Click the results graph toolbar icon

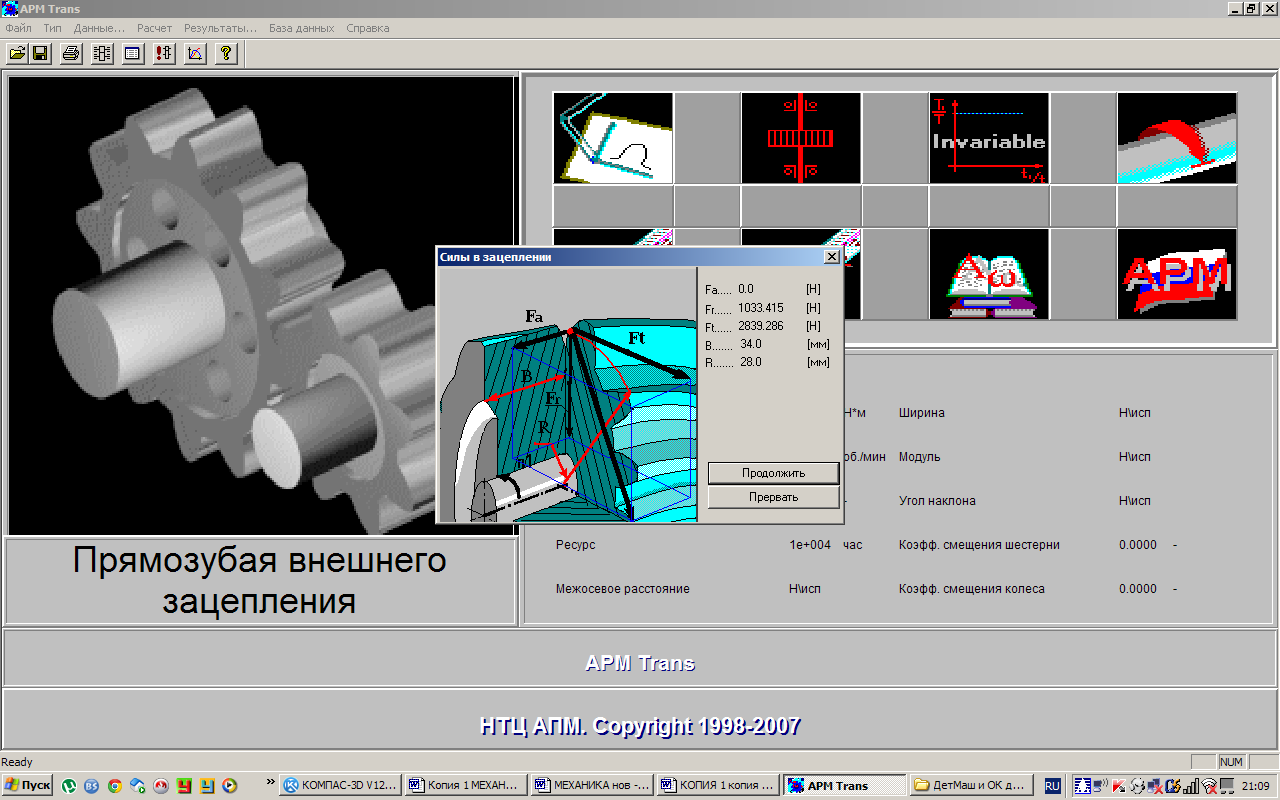pos(195,54)
